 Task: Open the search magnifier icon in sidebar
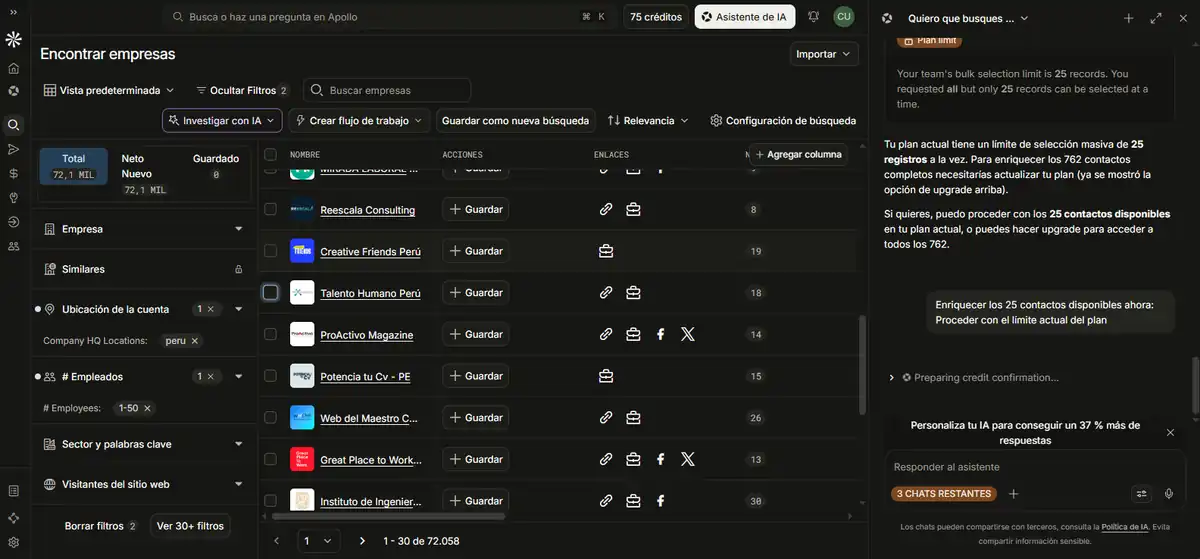pos(13,125)
